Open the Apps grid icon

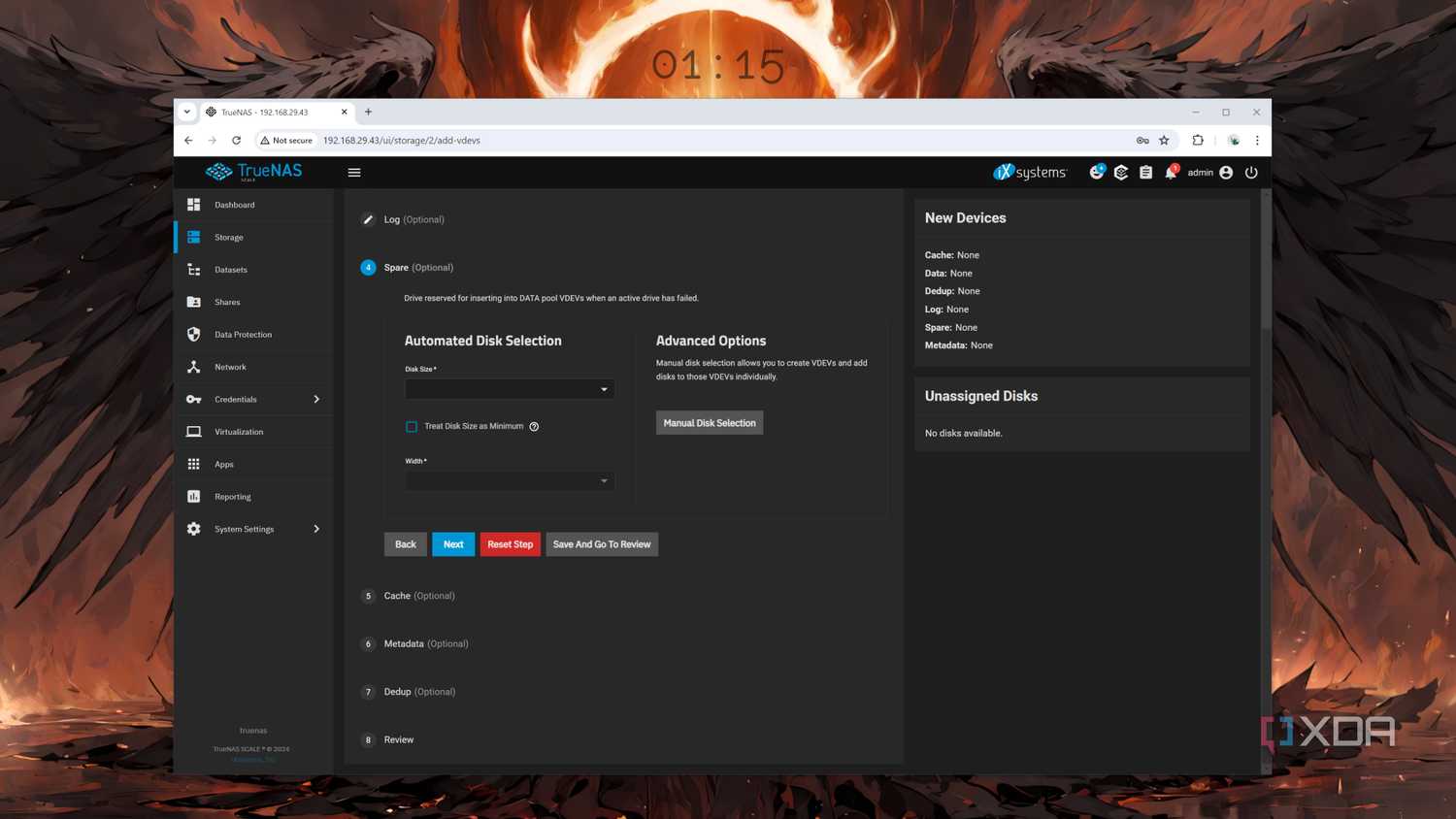[193, 464]
